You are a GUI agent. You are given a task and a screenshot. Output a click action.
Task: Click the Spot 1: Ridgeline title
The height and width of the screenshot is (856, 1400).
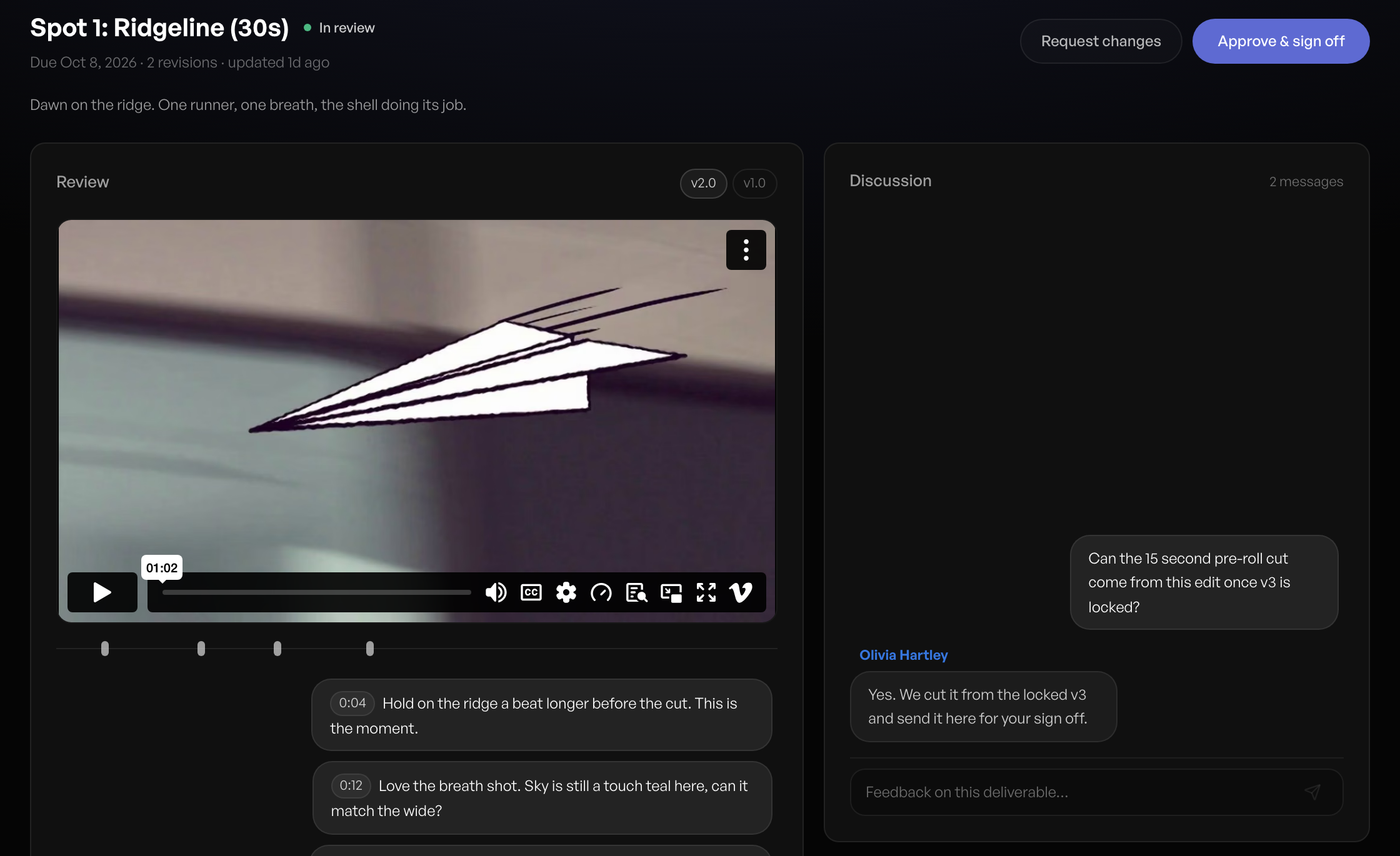159,27
